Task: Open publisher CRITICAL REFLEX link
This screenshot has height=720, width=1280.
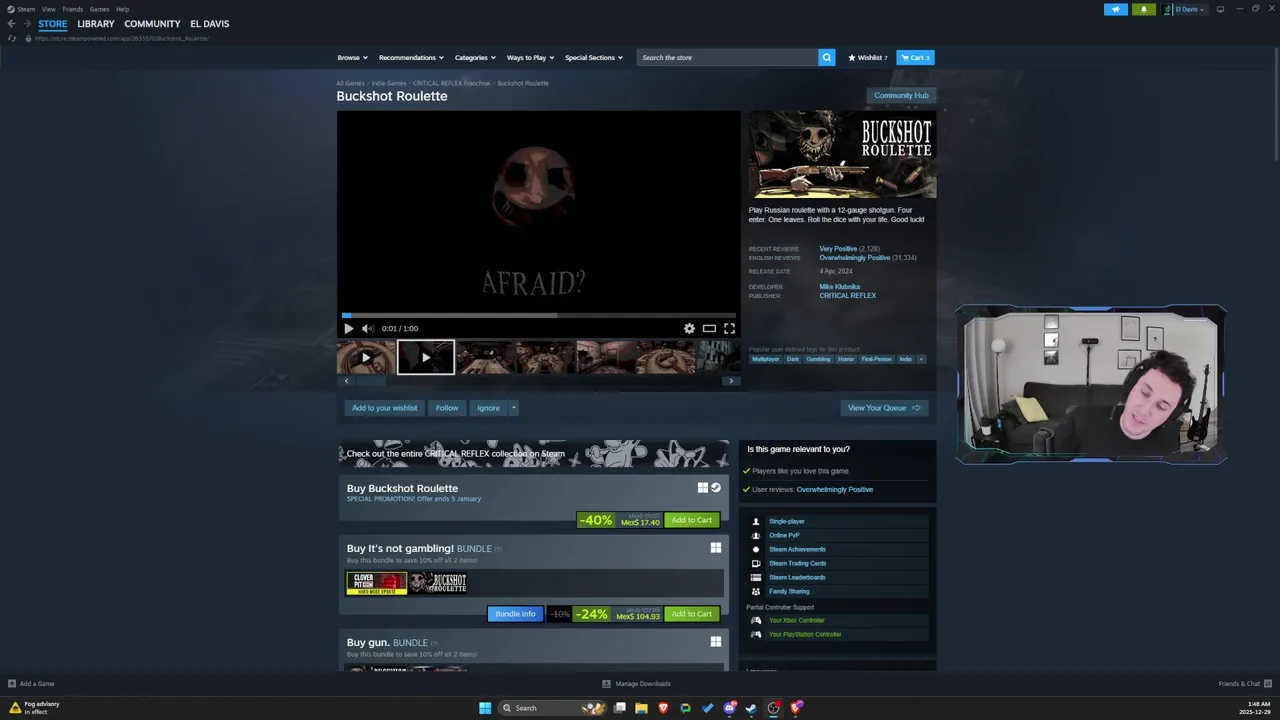Action: pos(847,296)
